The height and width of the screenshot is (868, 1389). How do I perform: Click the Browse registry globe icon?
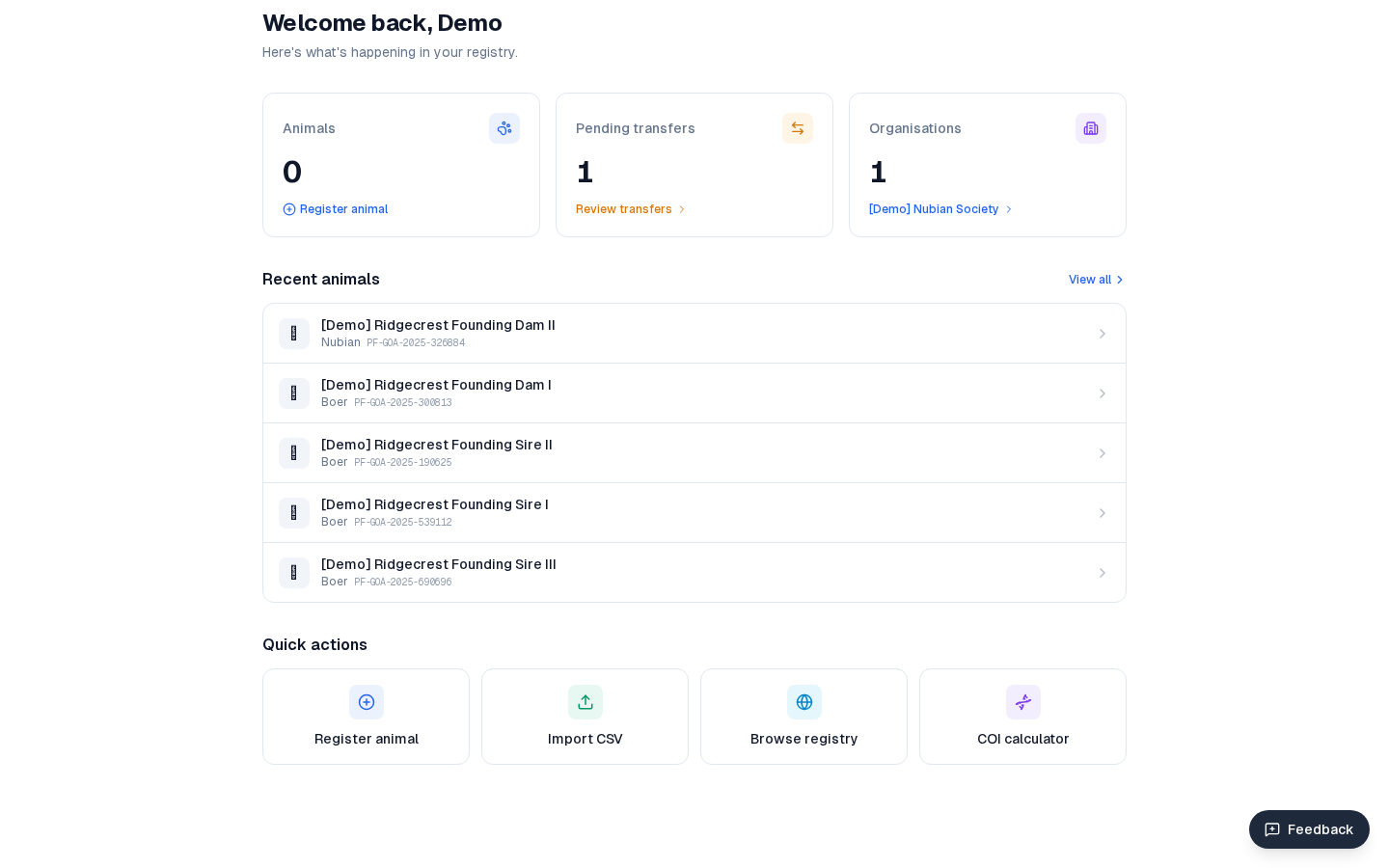click(804, 702)
